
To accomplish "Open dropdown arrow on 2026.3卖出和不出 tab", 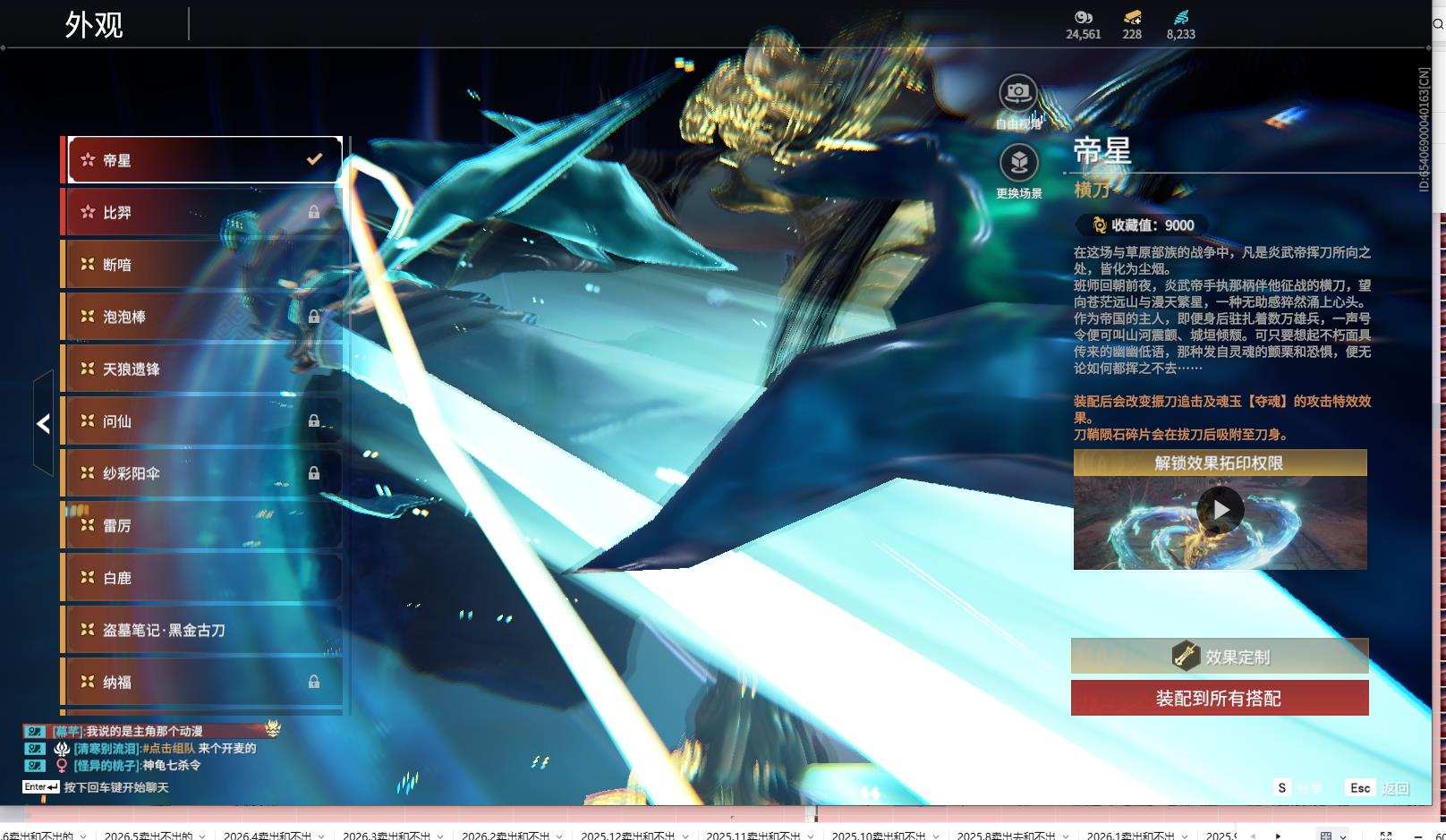I will click(x=440, y=836).
